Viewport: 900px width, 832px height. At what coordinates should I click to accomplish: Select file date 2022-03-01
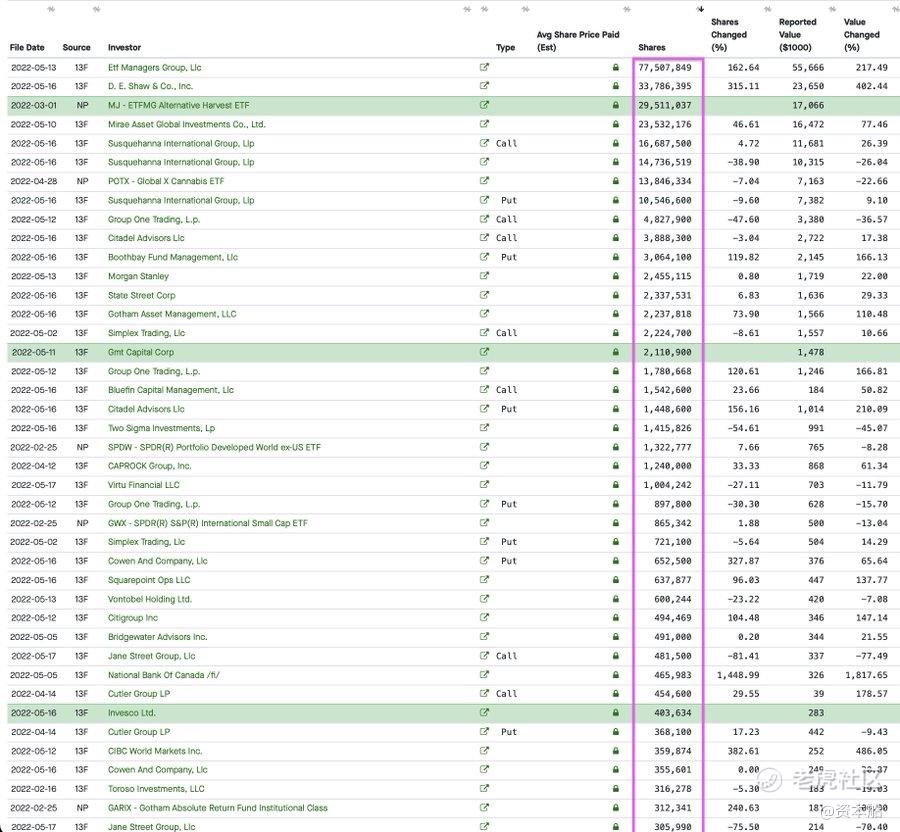pos(33,105)
